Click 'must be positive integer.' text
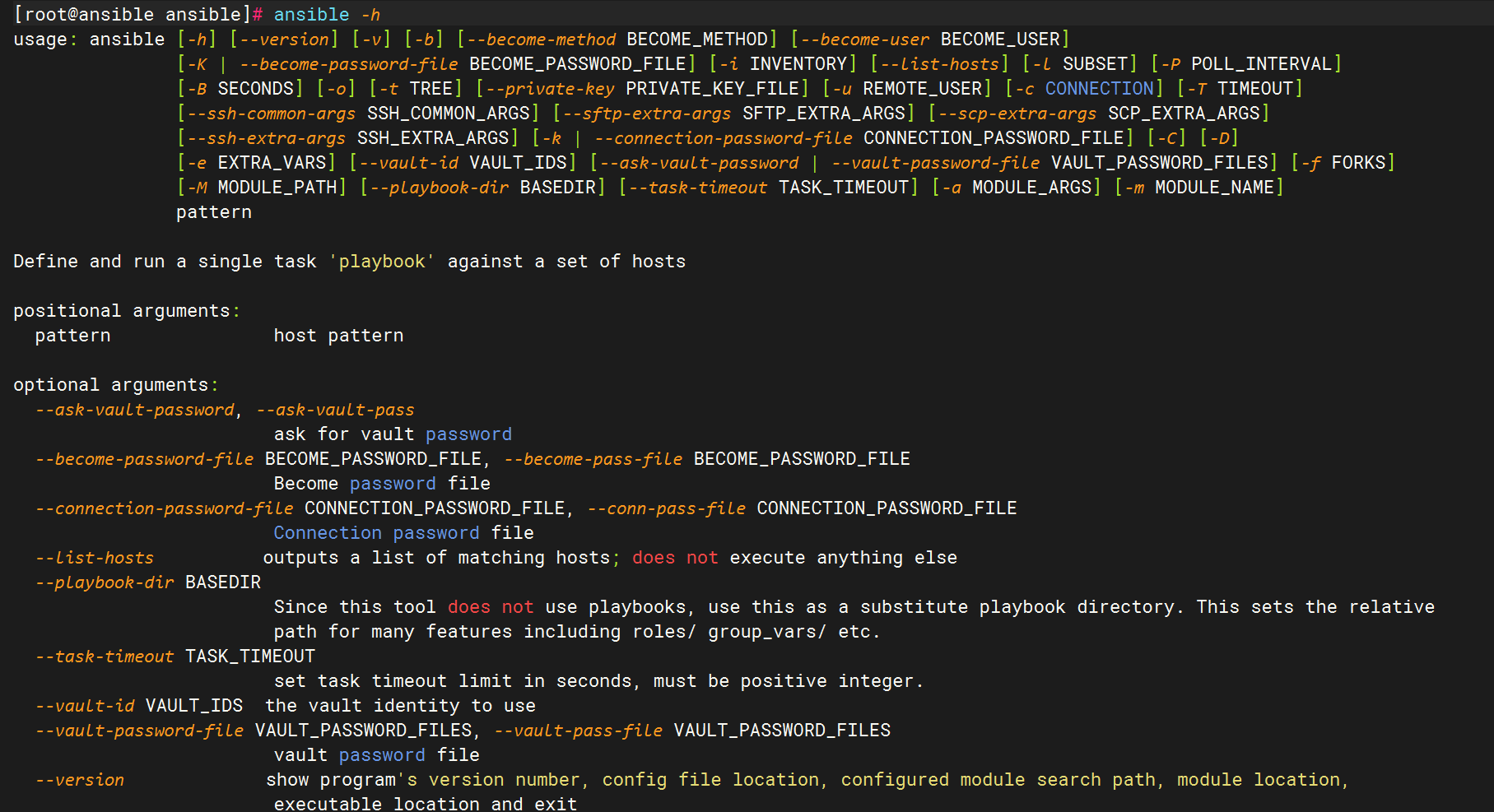Viewport: 1494px width, 812px height. pyautogui.click(x=789, y=681)
